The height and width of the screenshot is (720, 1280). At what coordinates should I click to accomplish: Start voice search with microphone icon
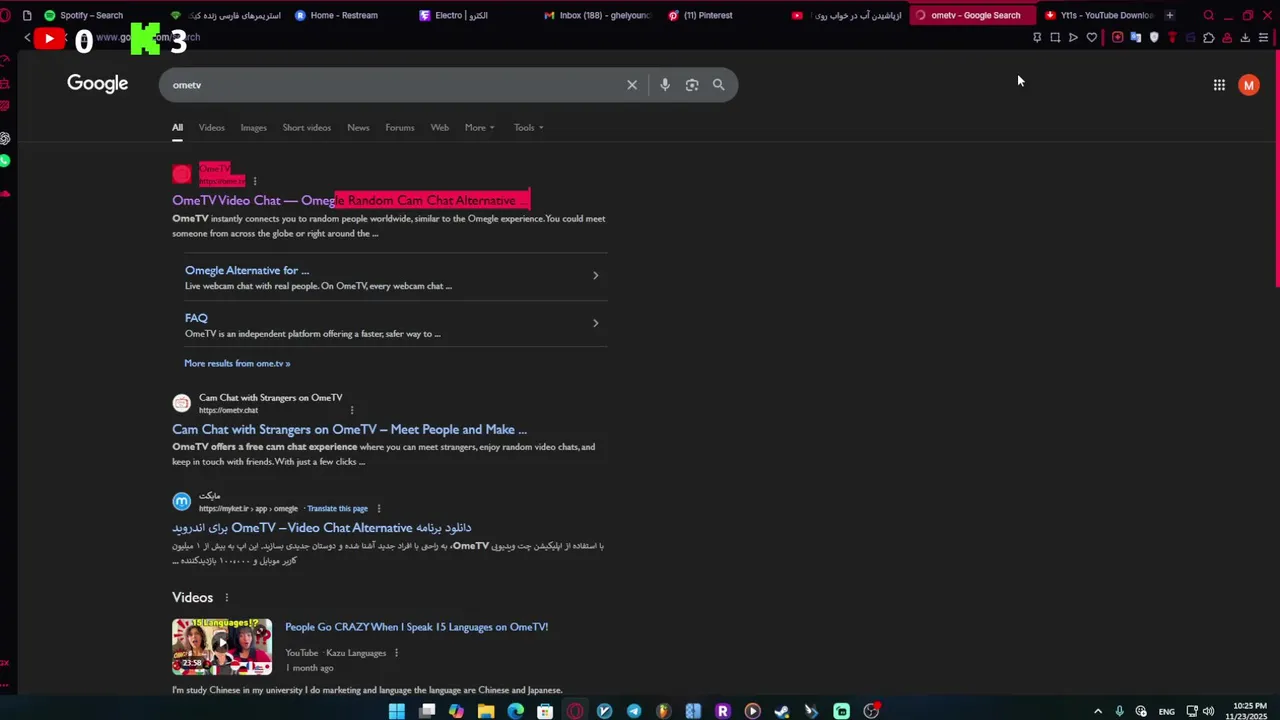[x=665, y=85]
